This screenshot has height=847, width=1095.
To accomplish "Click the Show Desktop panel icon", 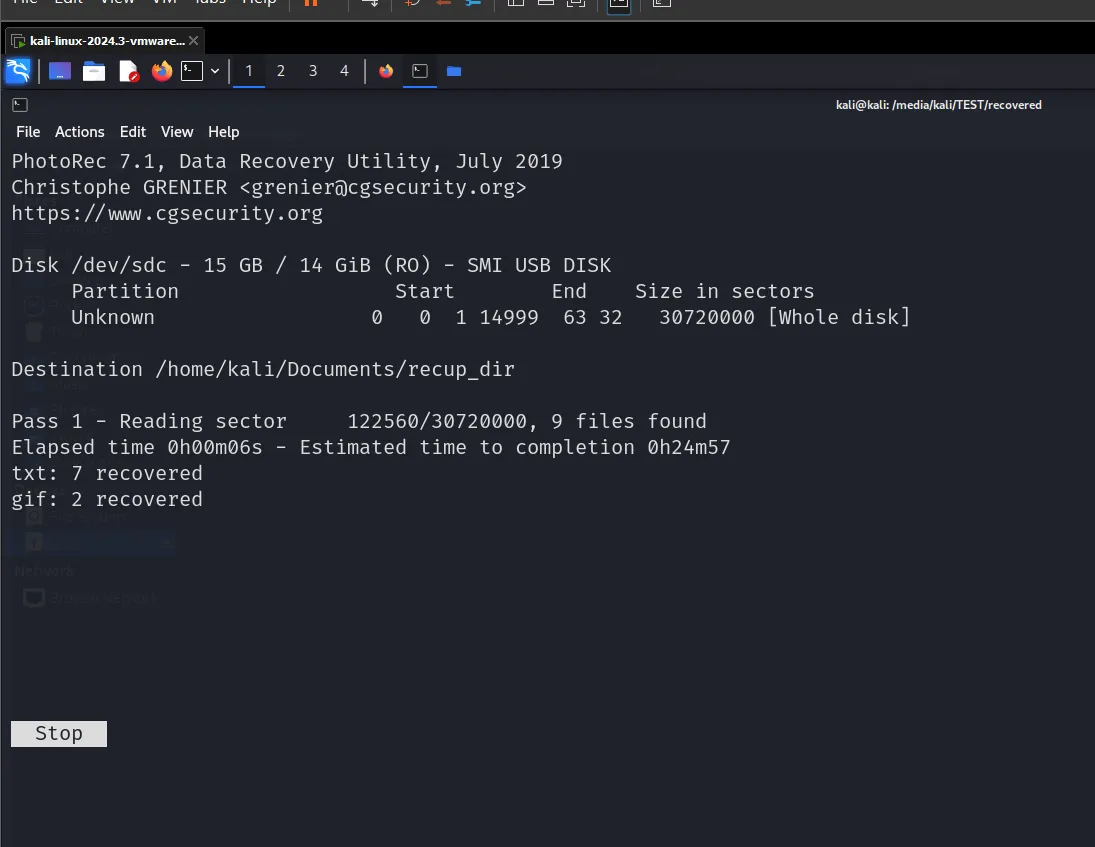I will click(60, 71).
